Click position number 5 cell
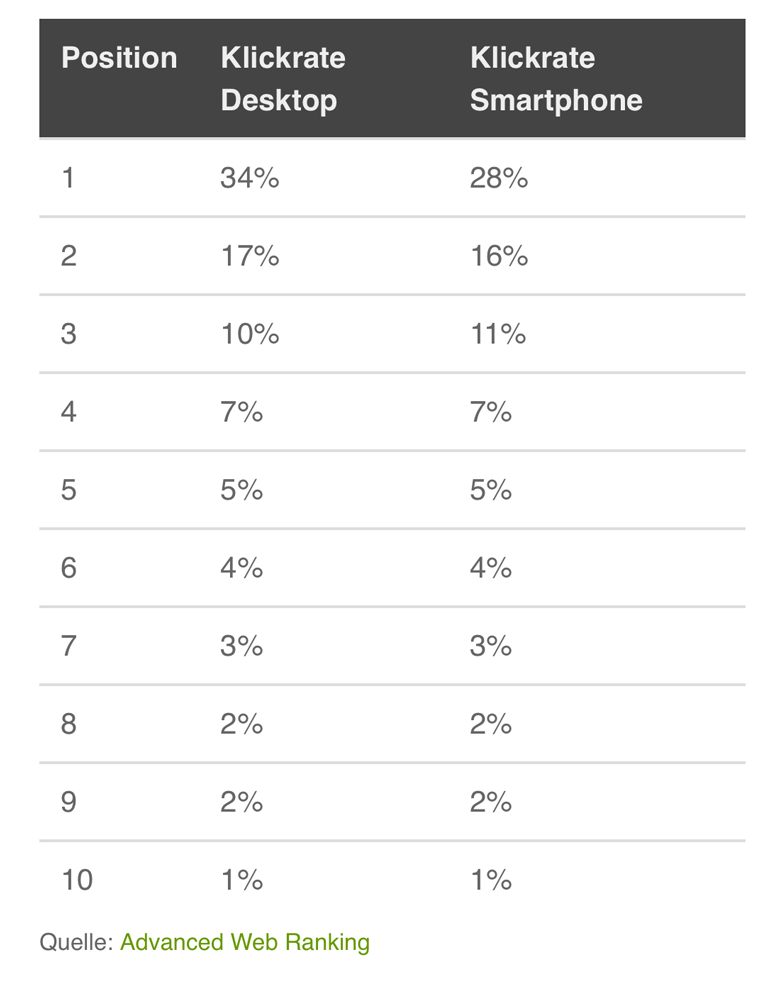Viewport: 770px width, 995px height. pyautogui.click(x=69, y=490)
